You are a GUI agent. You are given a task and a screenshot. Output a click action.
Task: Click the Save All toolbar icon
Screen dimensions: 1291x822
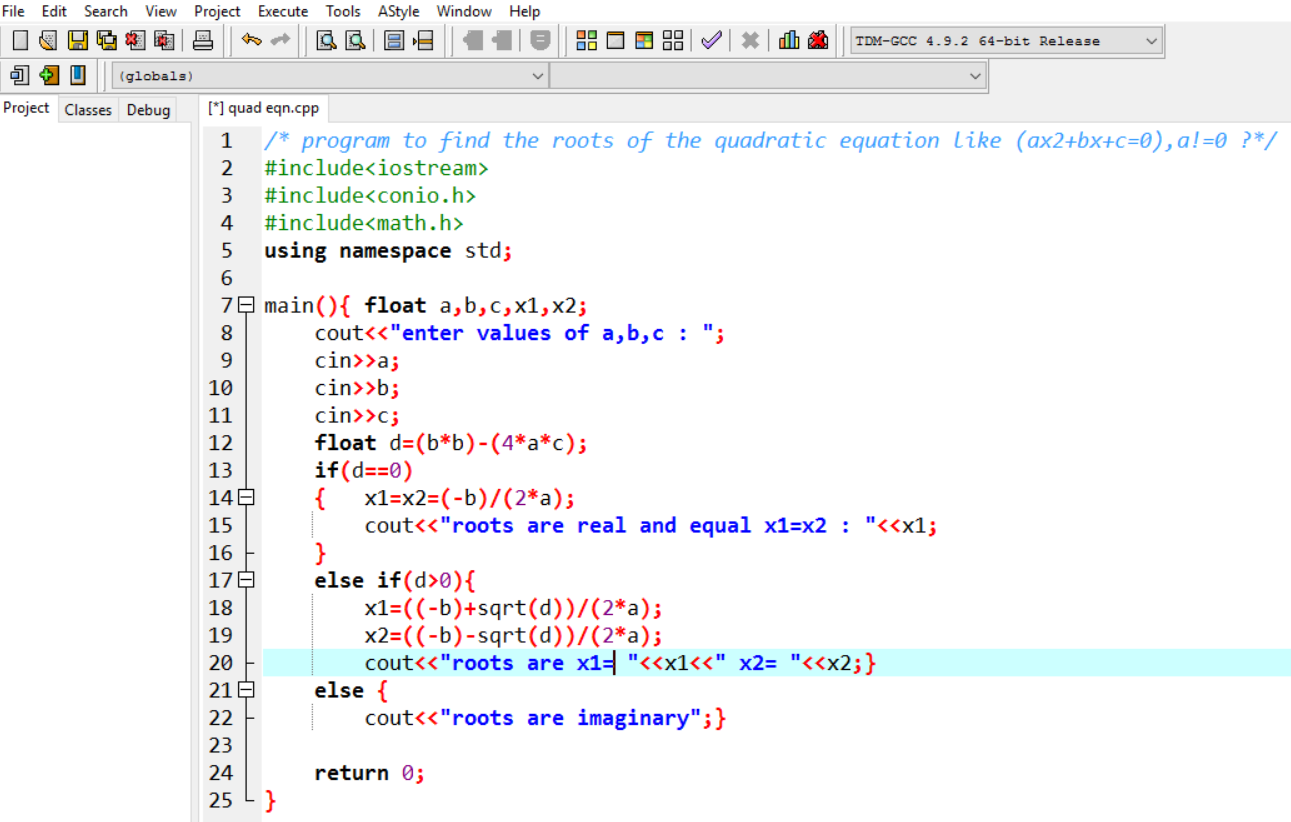click(x=106, y=41)
